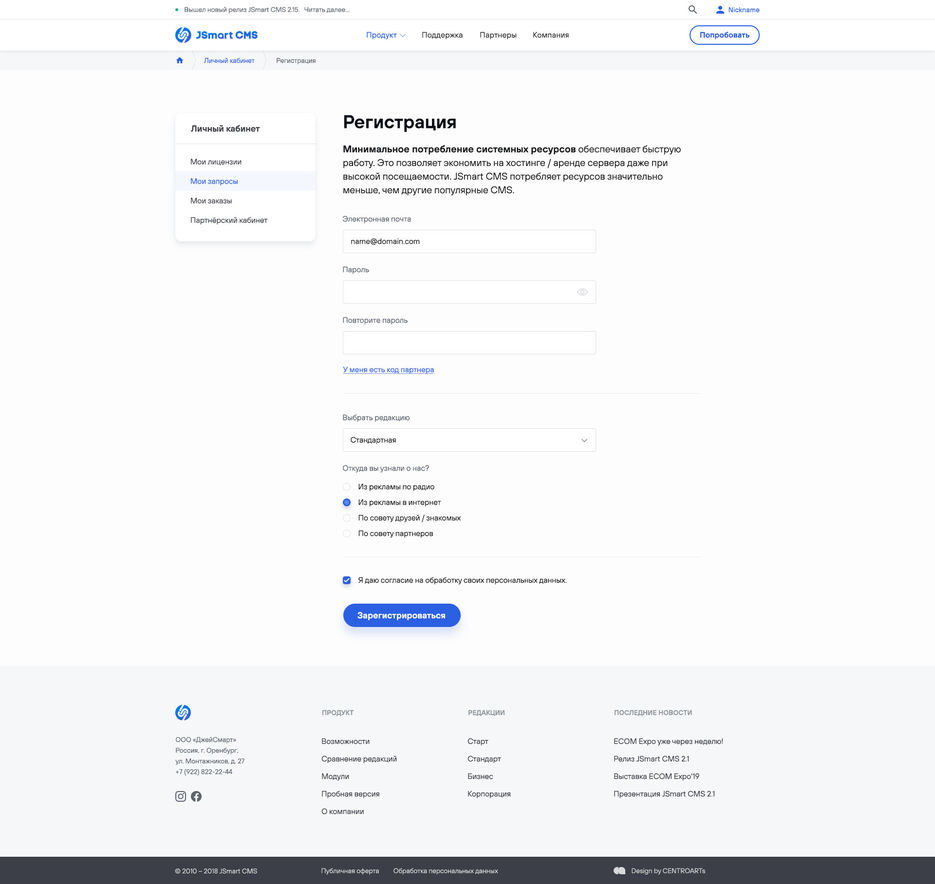935x884 pixels.
Task: Open 'Возможности' footer link
Action: coord(345,741)
